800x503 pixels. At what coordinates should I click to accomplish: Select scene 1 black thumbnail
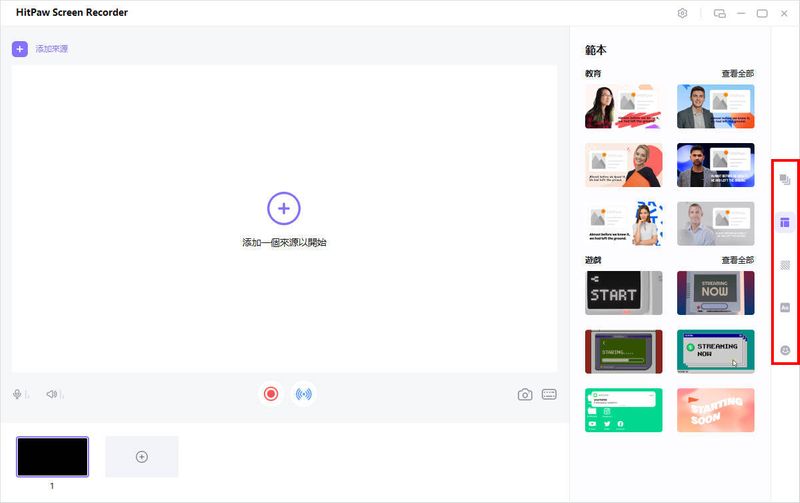(x=53, y=457)
